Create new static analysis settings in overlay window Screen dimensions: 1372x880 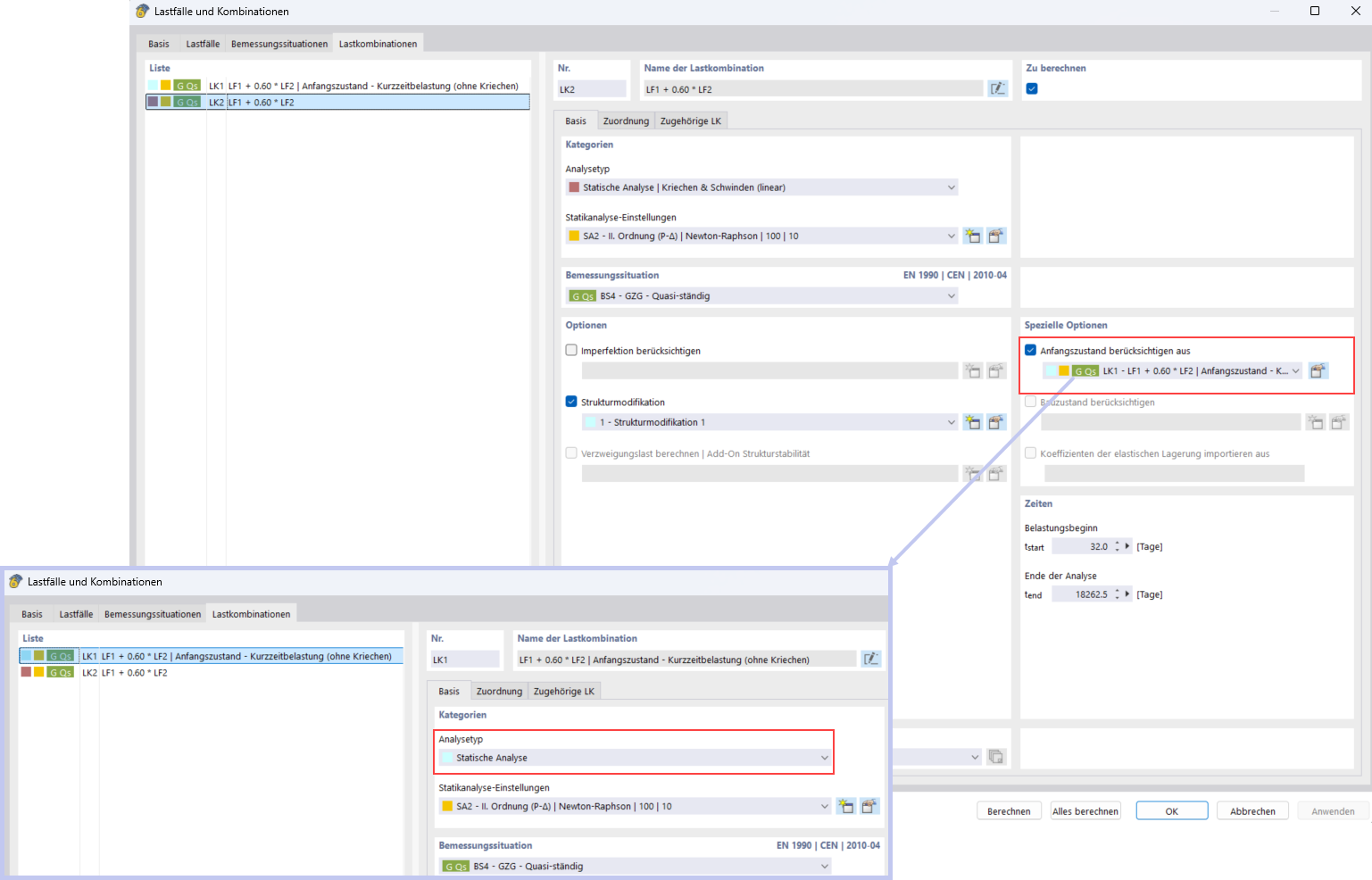coord(845,806)
